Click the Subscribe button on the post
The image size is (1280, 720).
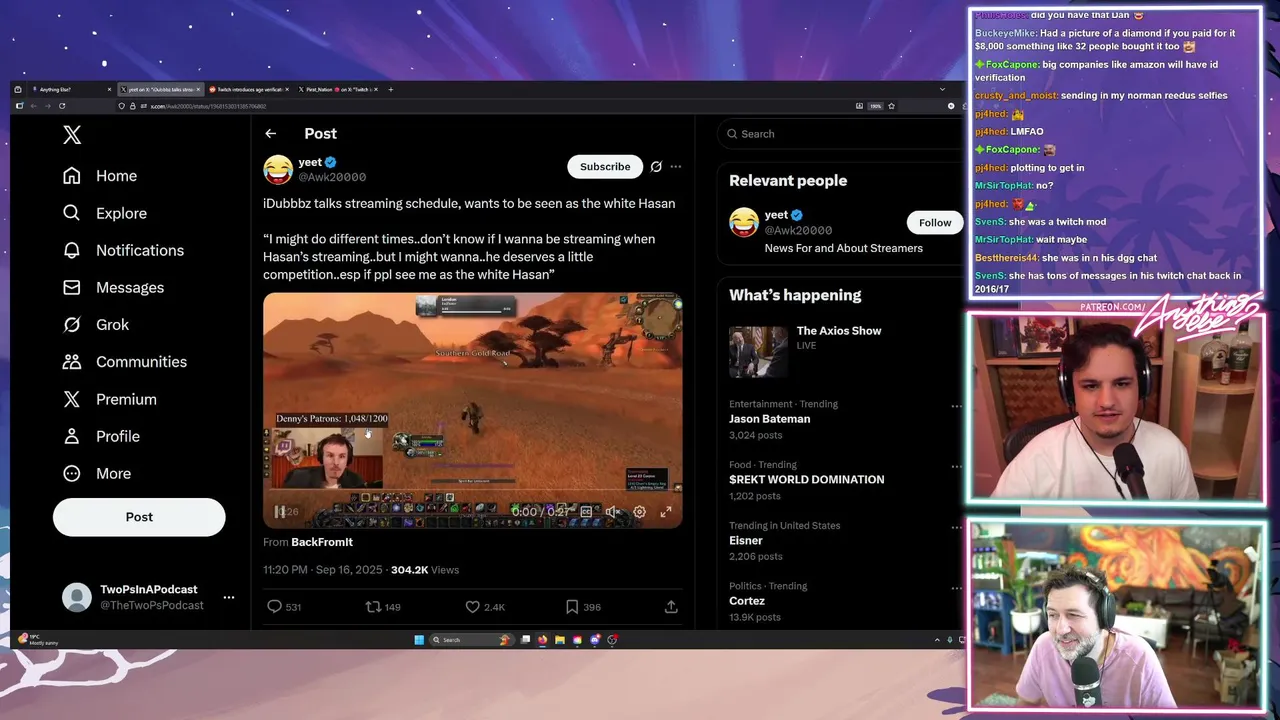tap(605, 167)
